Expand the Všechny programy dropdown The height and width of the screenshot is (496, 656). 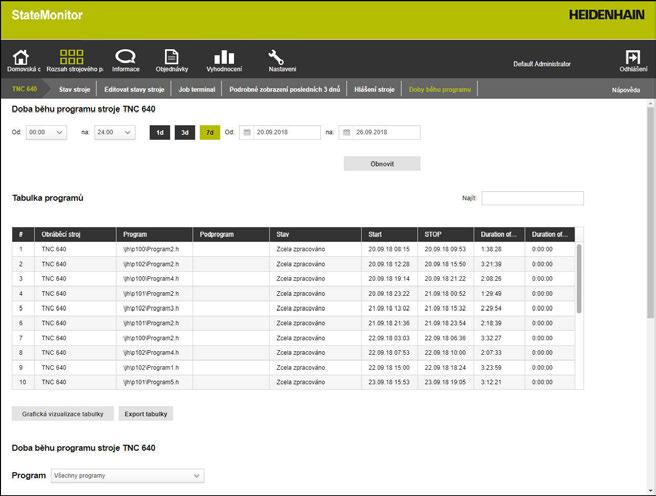click(128, 476)
